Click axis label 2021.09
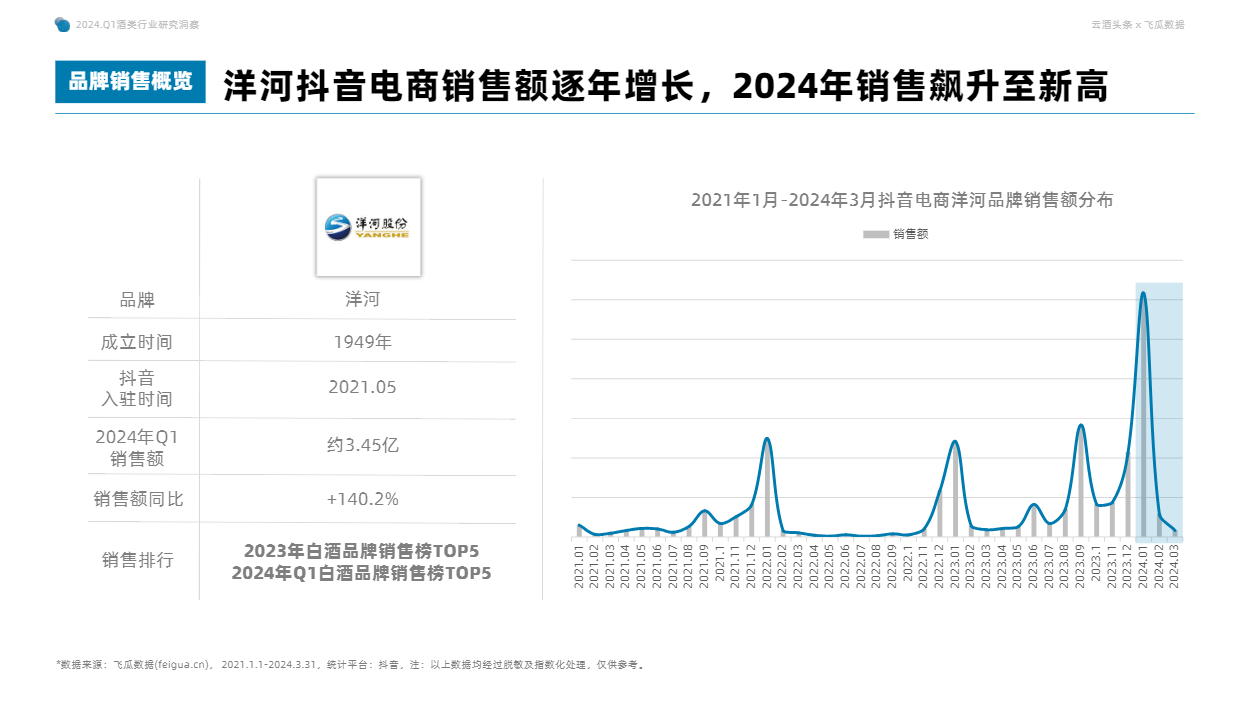1250x703 pixels. click(705, 566)
